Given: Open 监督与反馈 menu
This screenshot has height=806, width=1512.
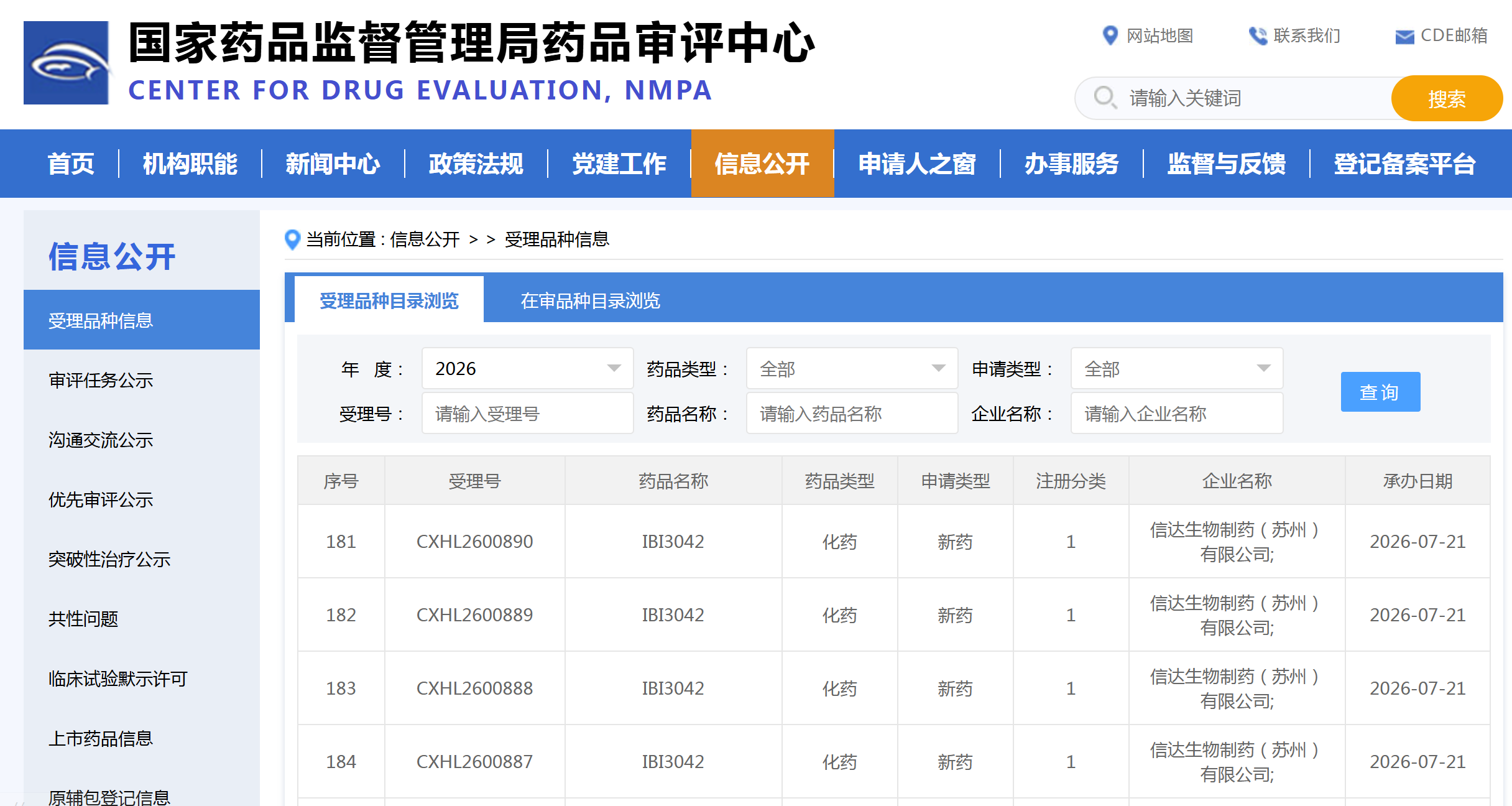Looking at the screenshot, I should 1227,164.
